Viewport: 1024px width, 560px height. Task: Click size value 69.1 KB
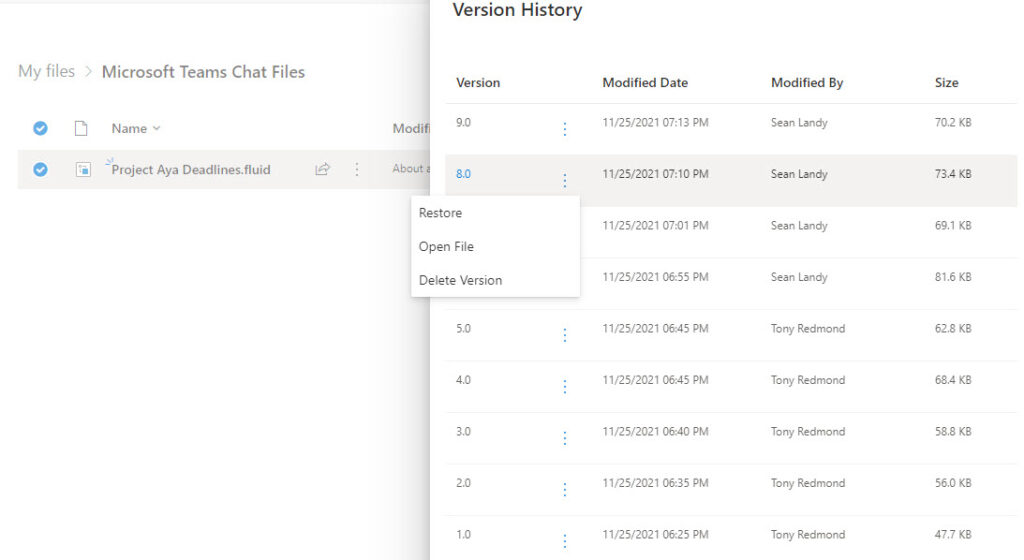(x=953, y=226)
